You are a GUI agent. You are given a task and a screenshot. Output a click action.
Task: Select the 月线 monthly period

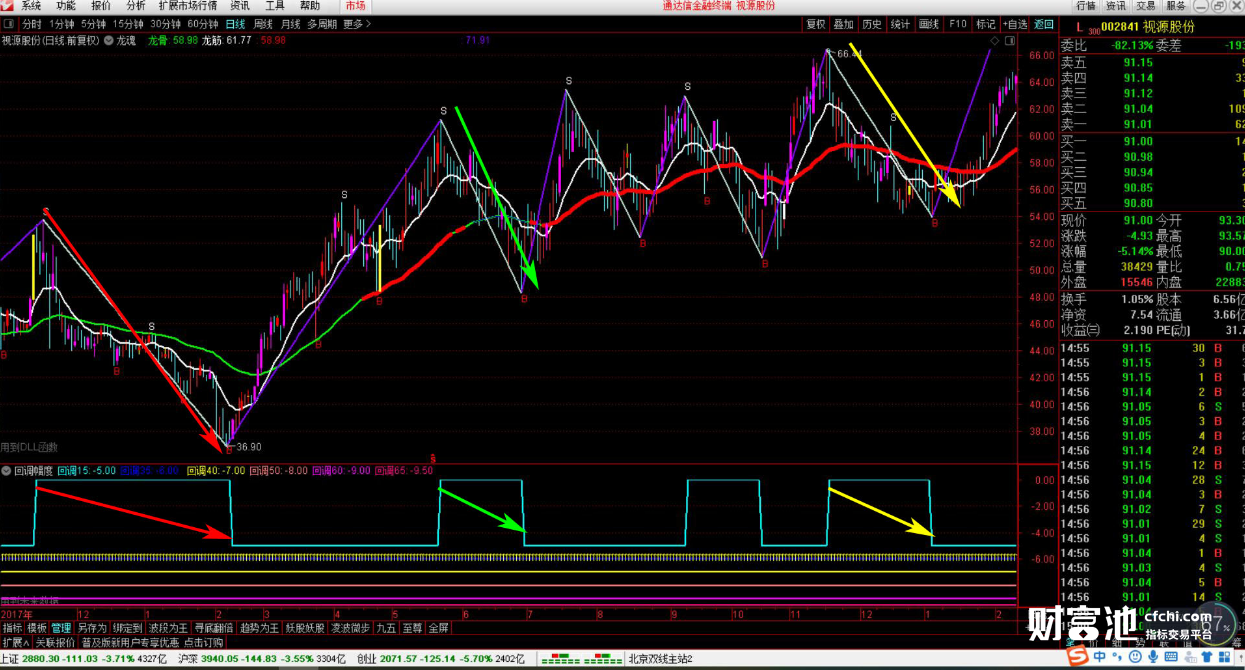(290, 23)
